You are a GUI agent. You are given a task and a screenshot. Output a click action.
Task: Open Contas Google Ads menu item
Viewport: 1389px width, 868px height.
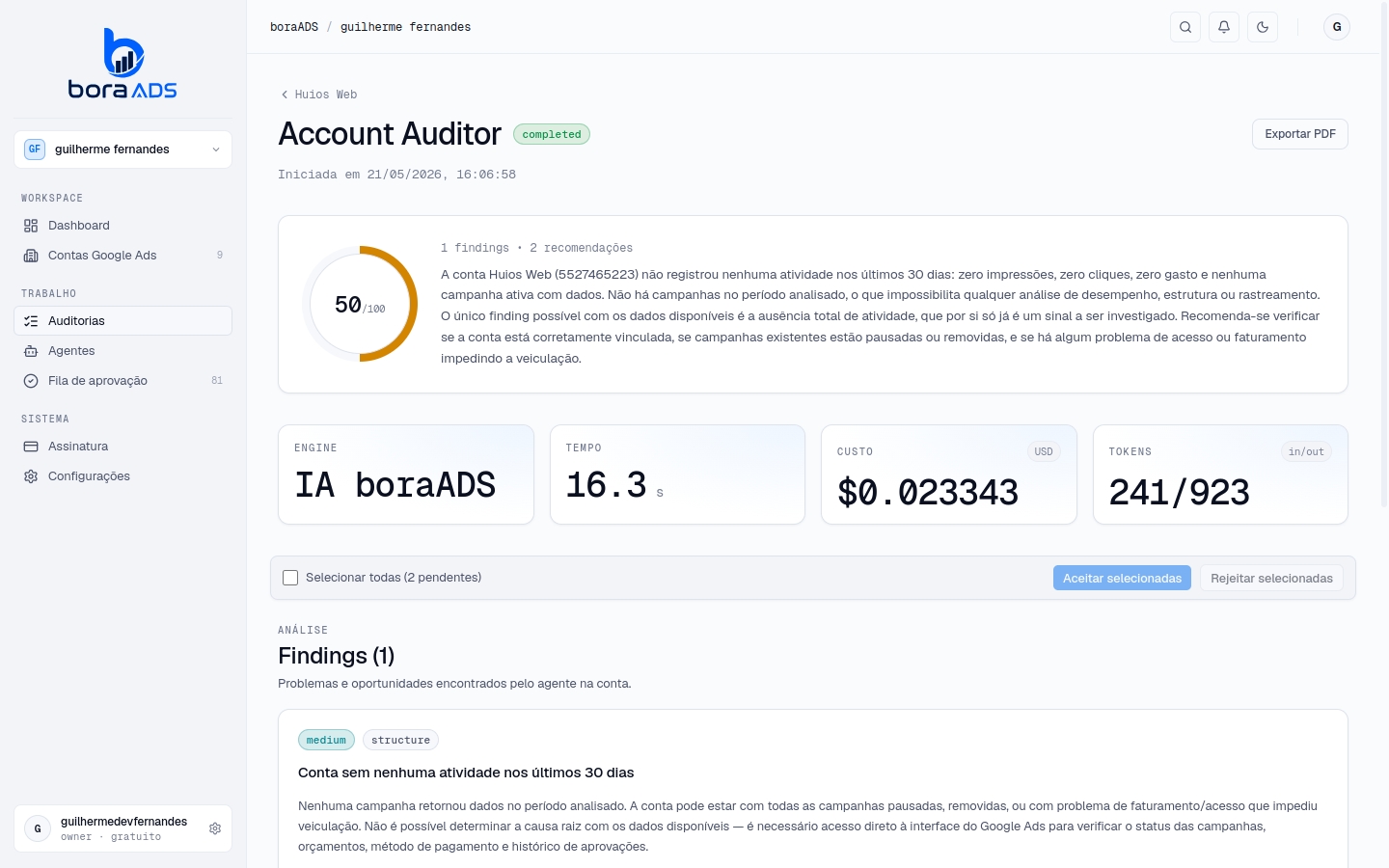(x=123, y=256)
